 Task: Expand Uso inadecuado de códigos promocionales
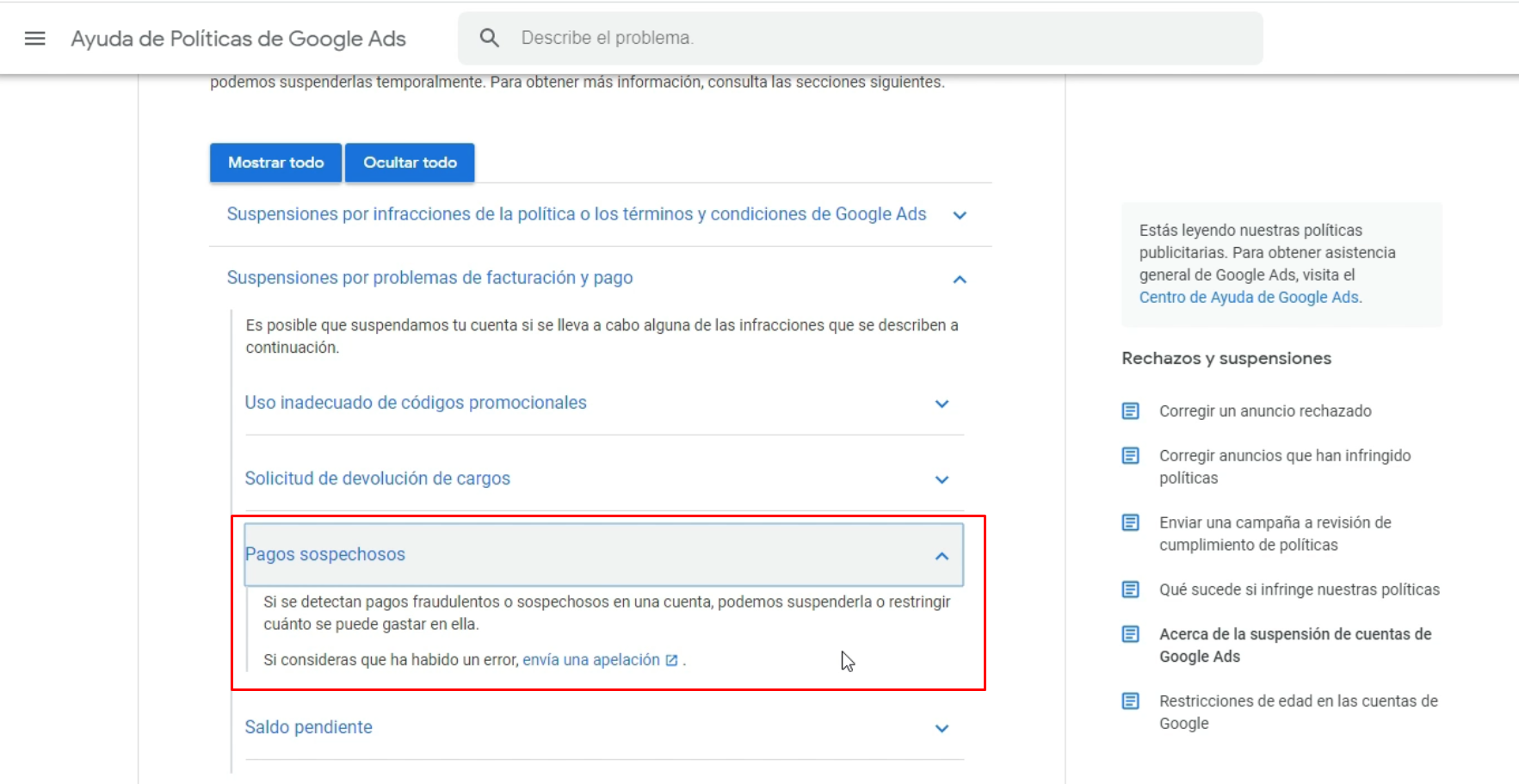click(x=416, y=403)
